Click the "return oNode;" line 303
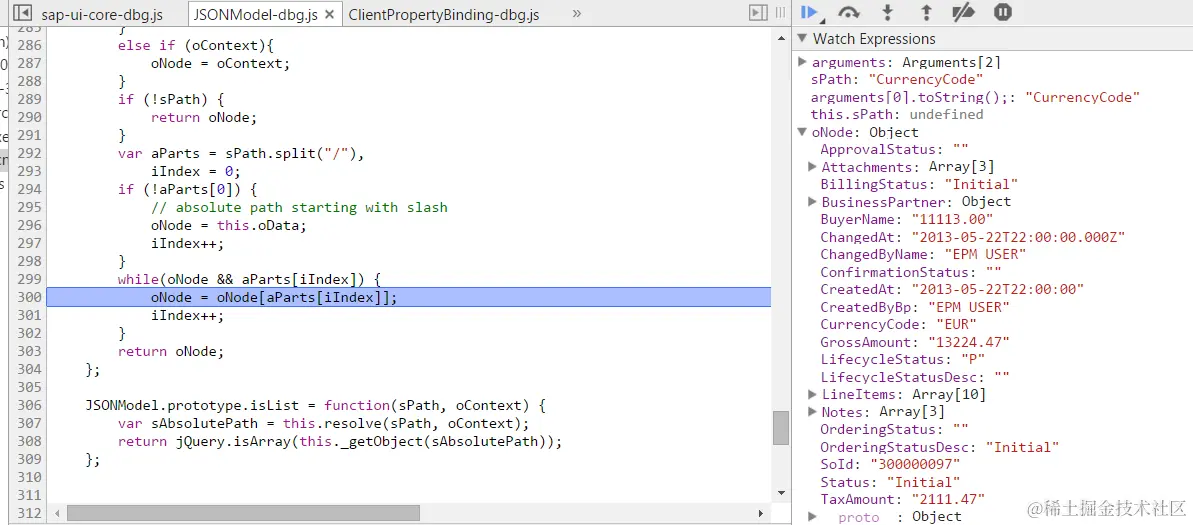The height and width of the screenshot is (525, 1193). tap(171, 352)
